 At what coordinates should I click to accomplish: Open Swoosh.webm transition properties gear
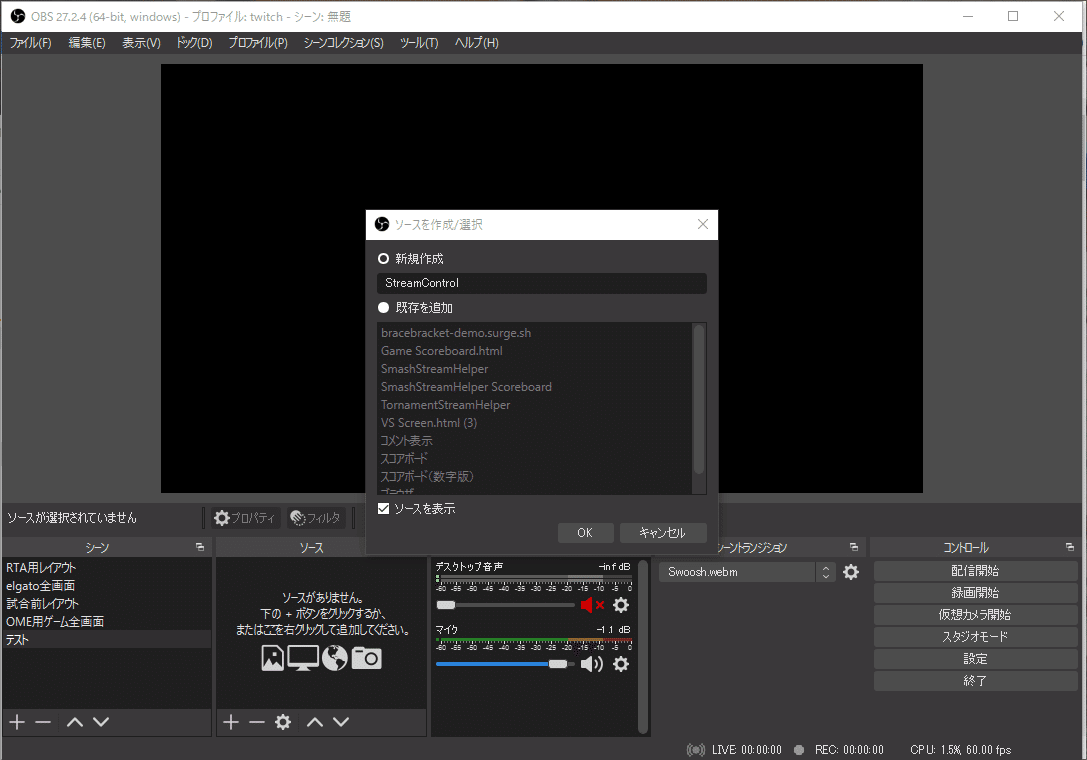[x=851, y=572]
